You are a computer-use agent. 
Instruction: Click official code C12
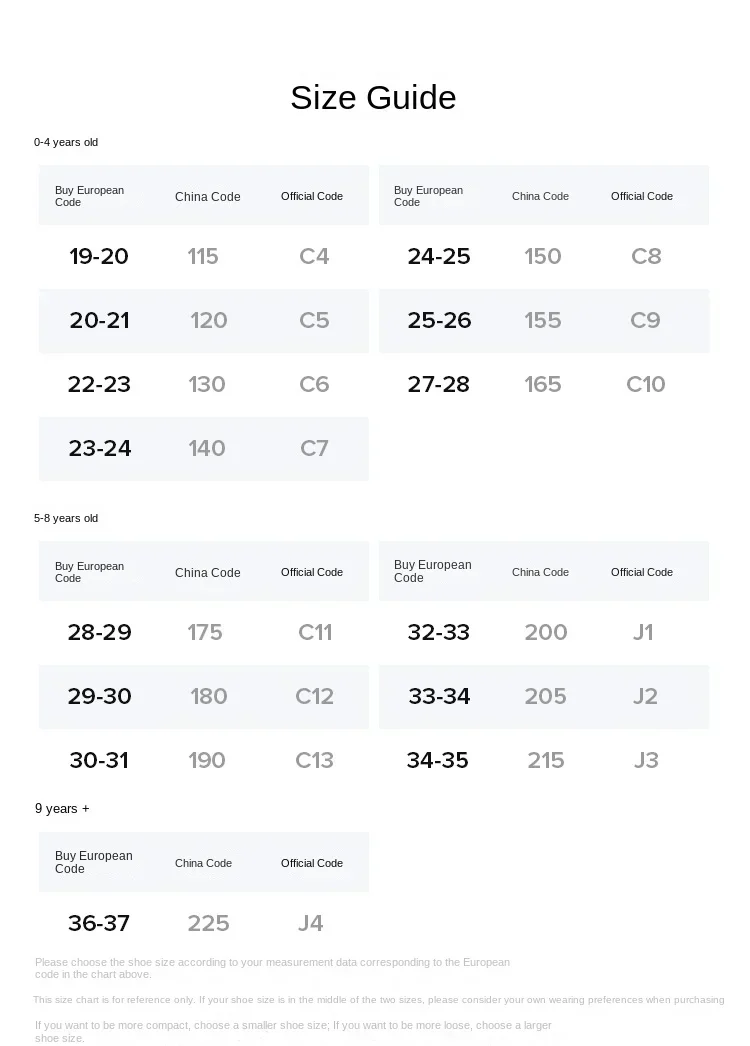[314, 696]
